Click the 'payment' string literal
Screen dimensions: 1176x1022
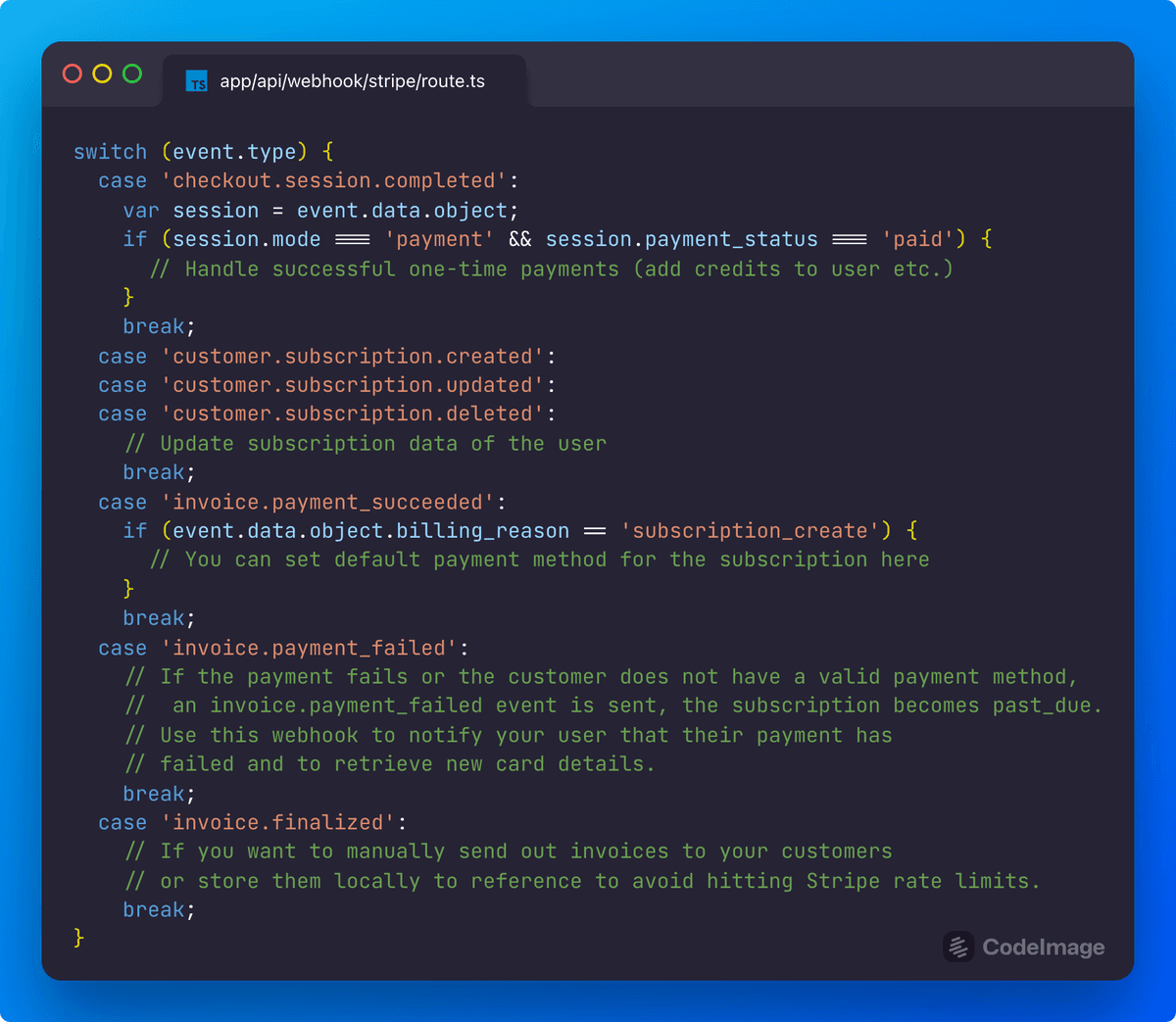[439, 239]
